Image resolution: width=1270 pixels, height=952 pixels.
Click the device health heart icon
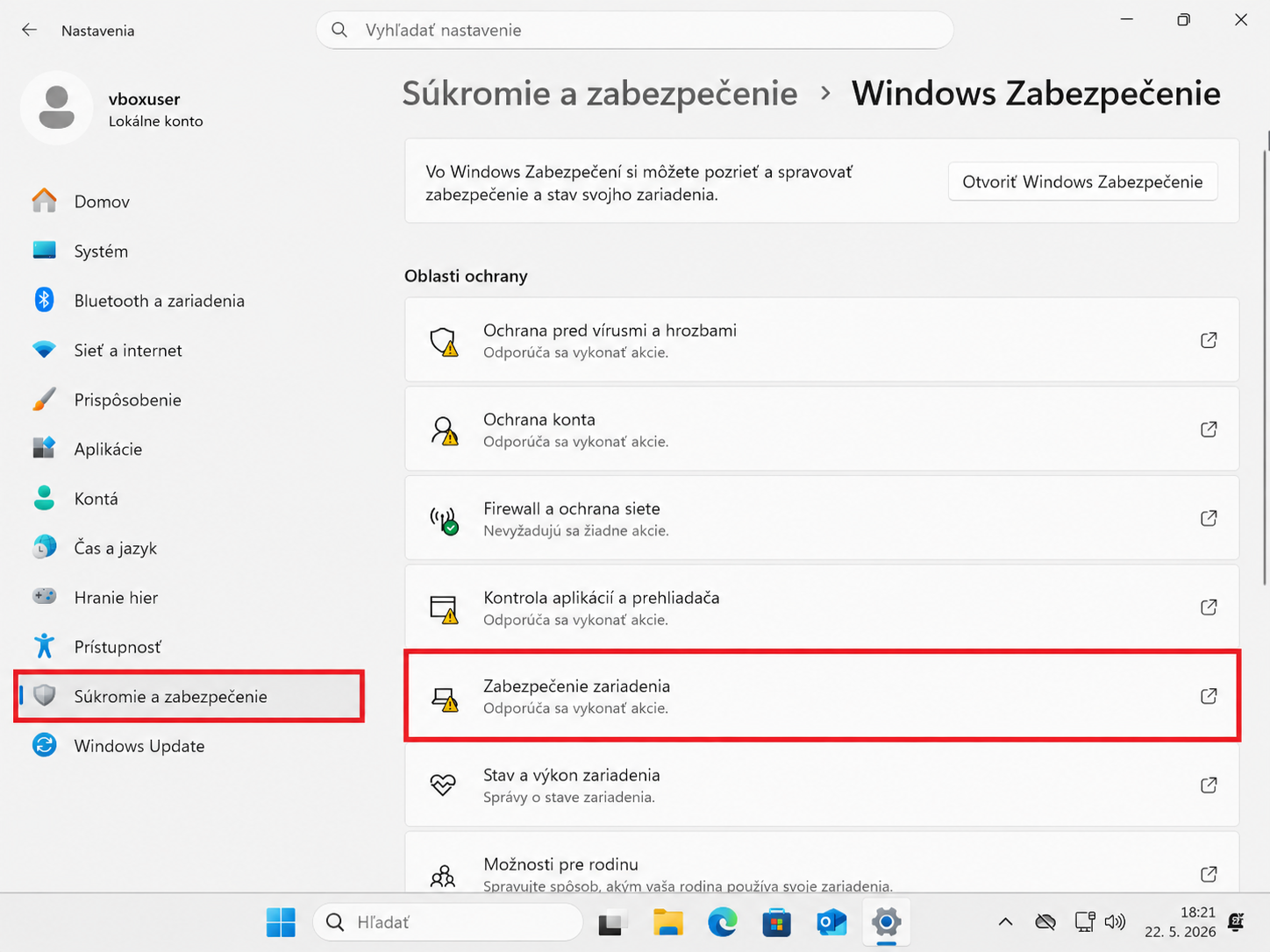pyautogui.click(x=443, y=785)
